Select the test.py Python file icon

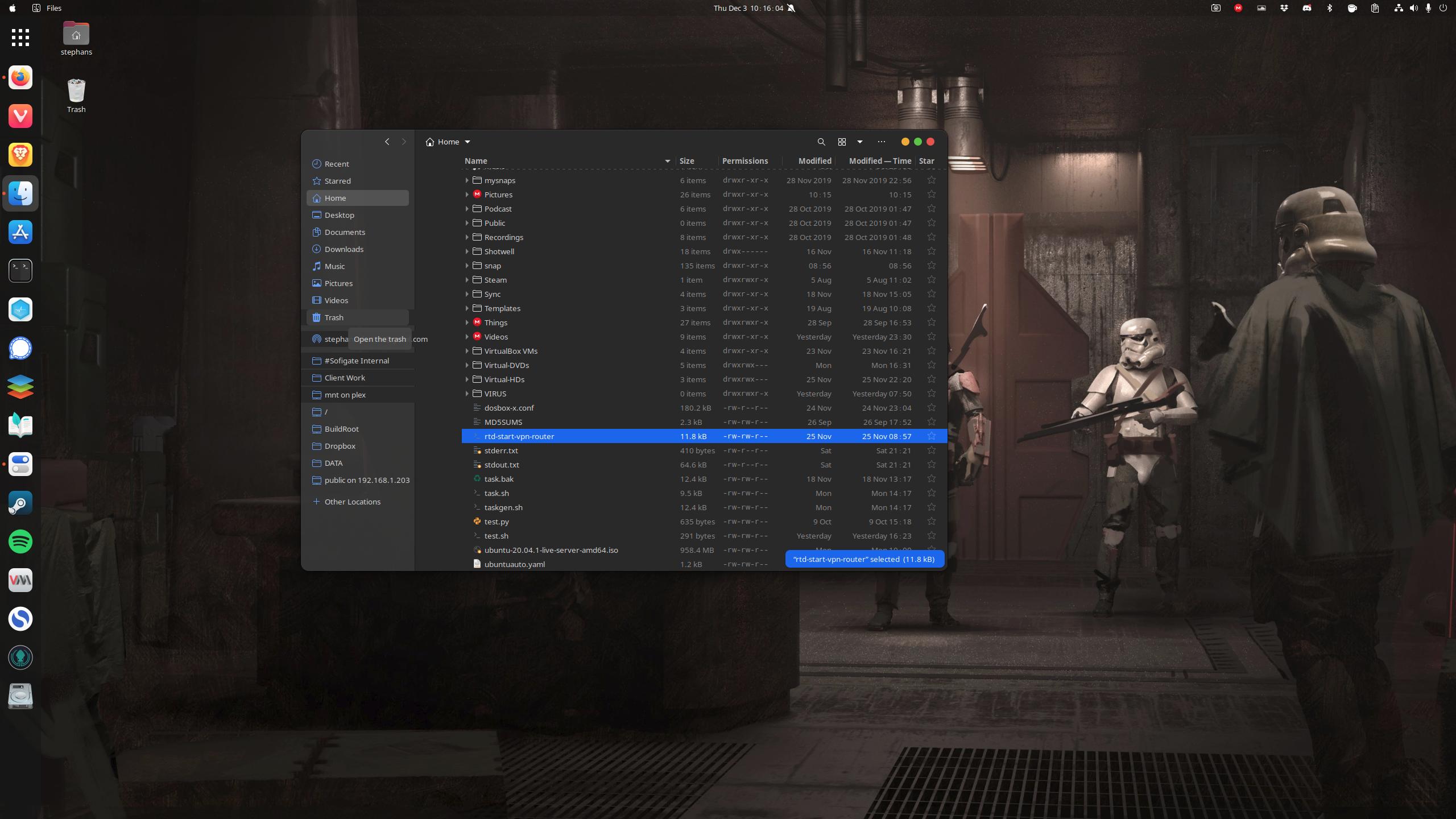477,522
